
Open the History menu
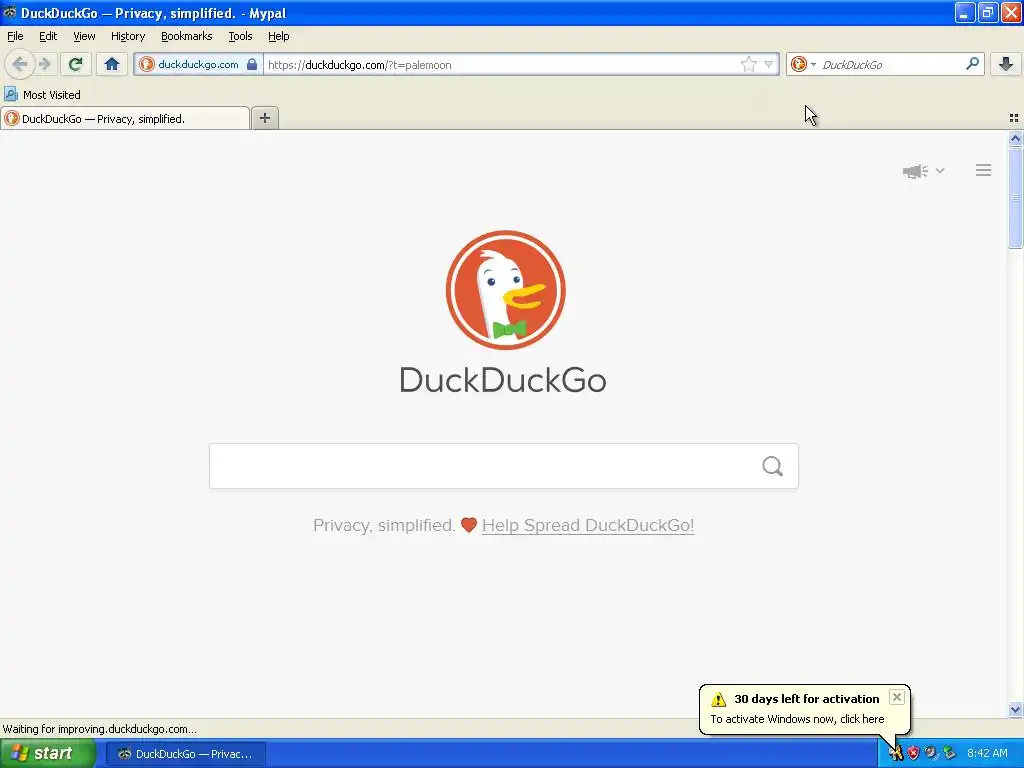(x=127, y=36)
